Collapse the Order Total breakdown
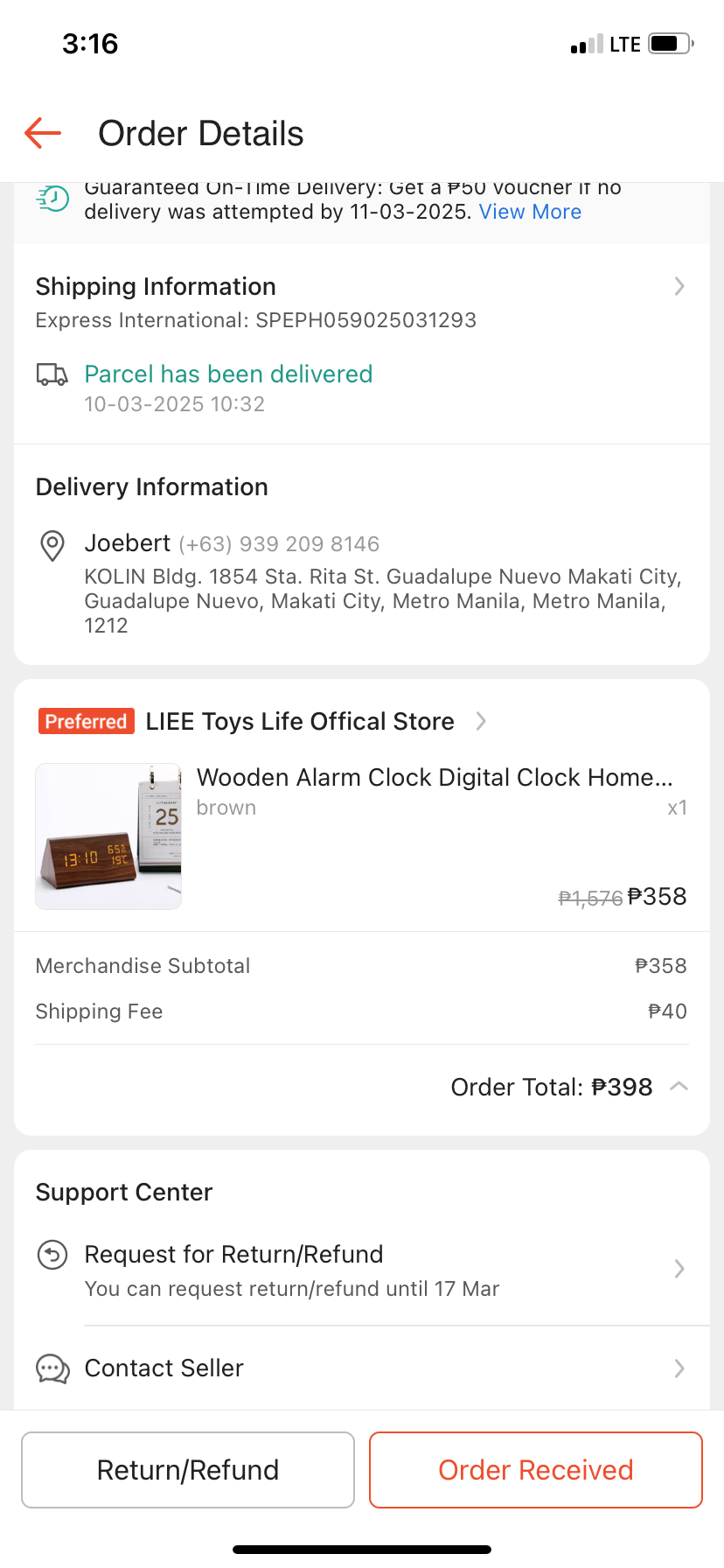This screenshot has height=1568, width=724. [679, 1087]
